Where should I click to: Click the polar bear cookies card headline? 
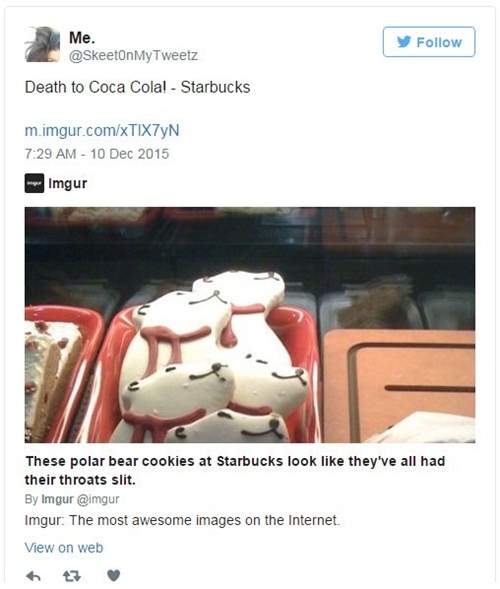point(235,470)
